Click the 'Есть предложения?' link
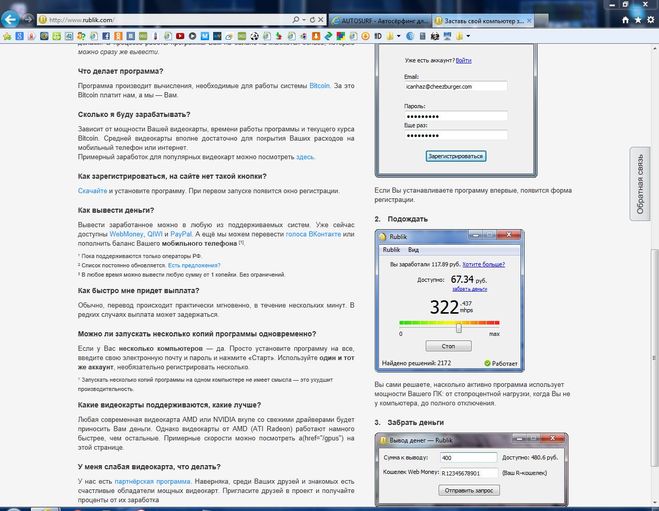This screenshot has width=659, height=511. pos(194,266)
